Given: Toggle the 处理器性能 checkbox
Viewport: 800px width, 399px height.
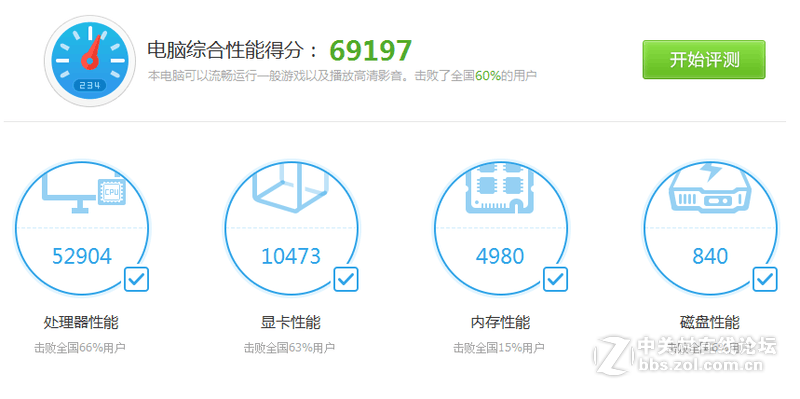Looking at the screenshot, I should [x=136, y=279].
